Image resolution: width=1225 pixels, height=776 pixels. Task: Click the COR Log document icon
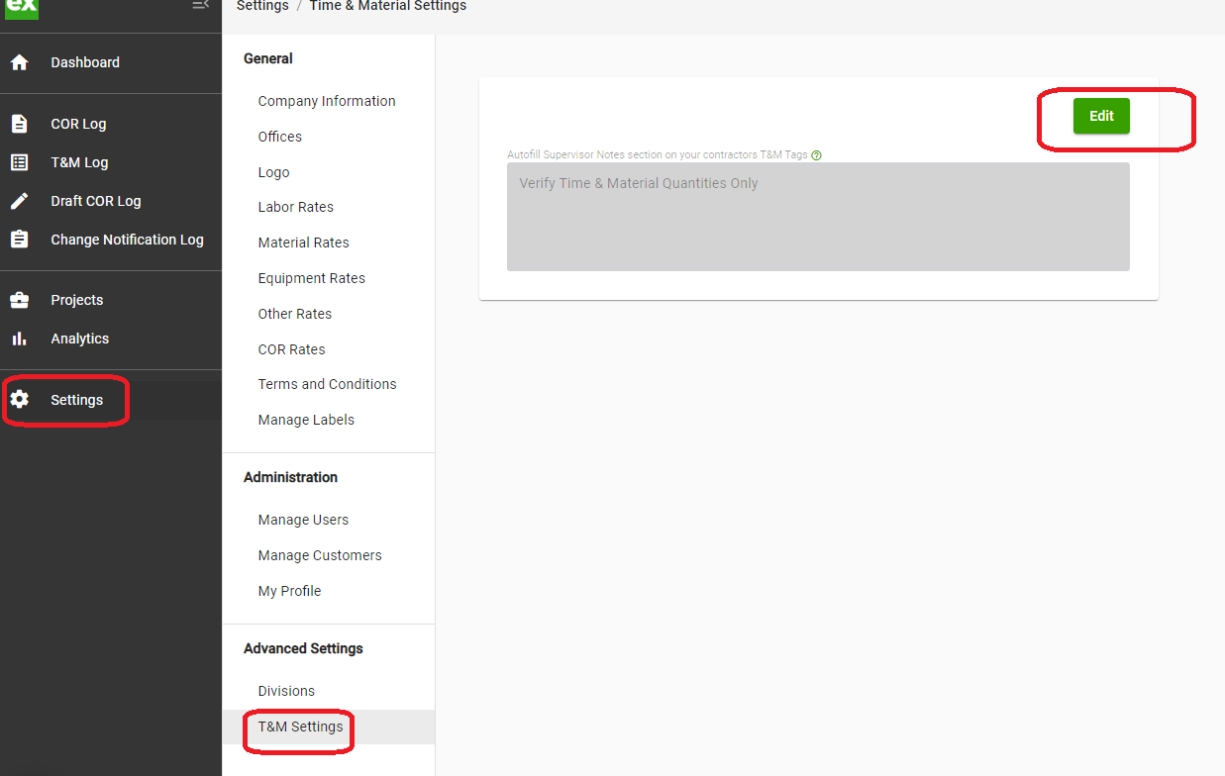(19, 124)
